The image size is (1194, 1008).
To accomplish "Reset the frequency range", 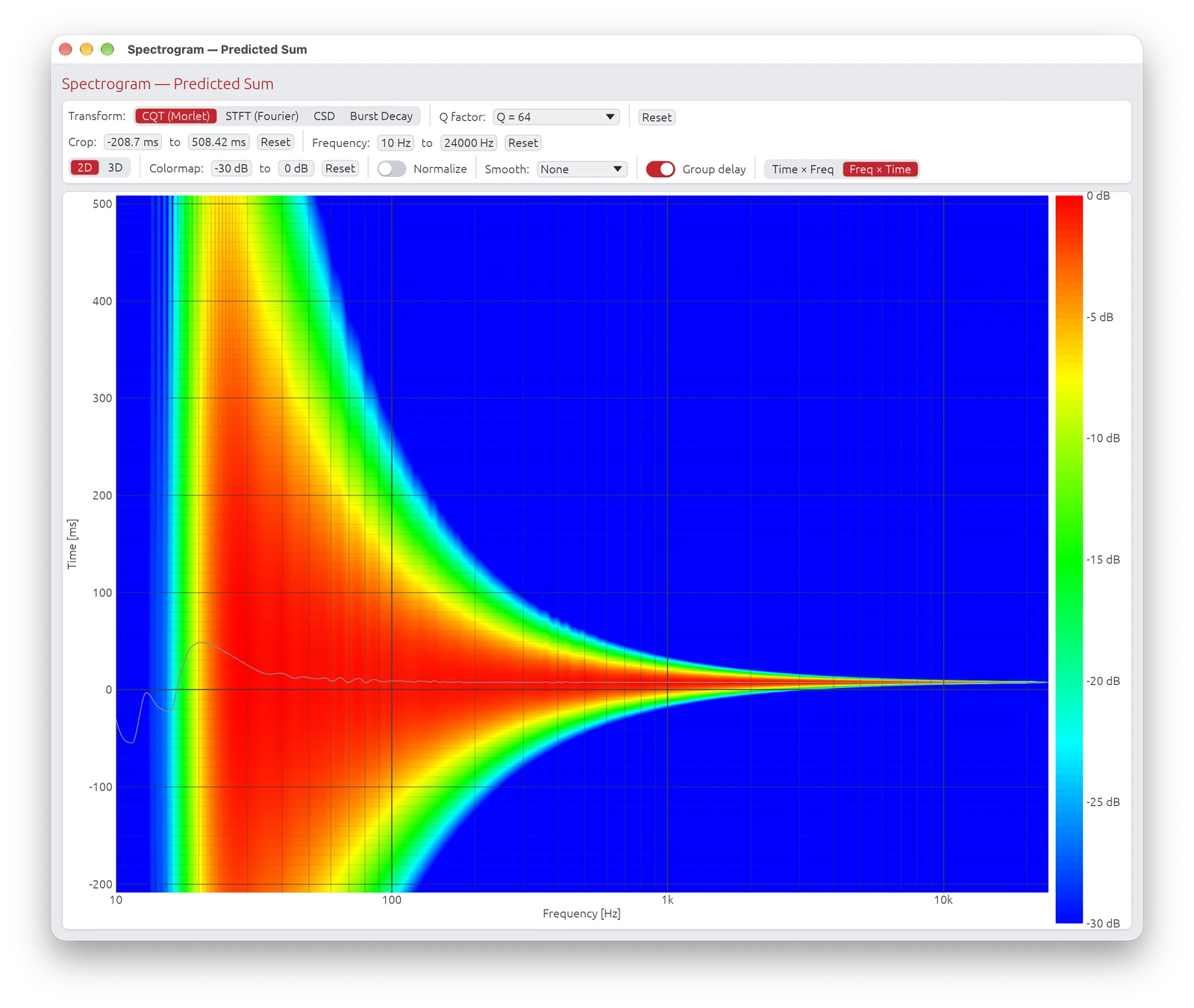I will (523, 143).
